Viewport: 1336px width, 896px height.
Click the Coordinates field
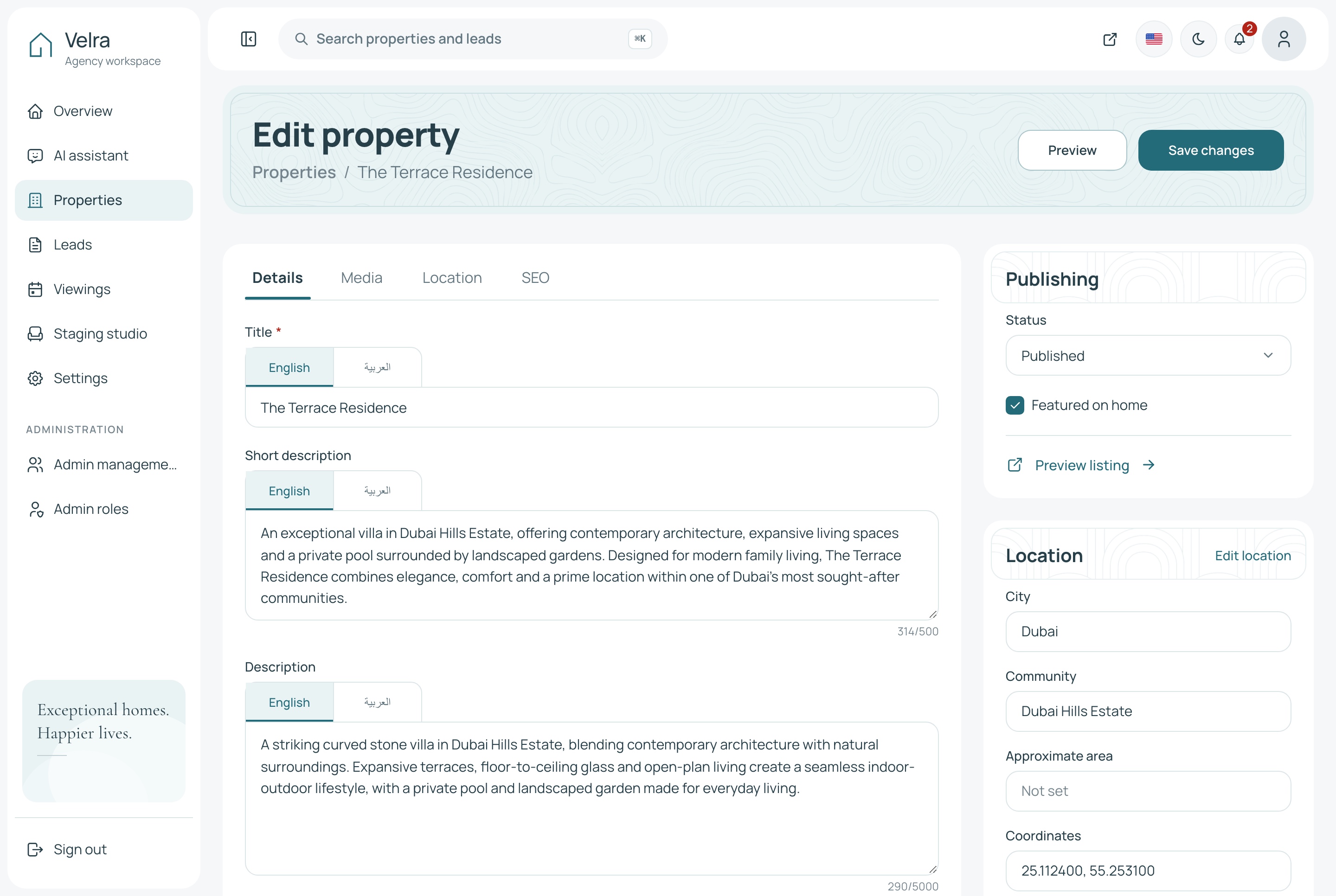(x=1148, y=871)
